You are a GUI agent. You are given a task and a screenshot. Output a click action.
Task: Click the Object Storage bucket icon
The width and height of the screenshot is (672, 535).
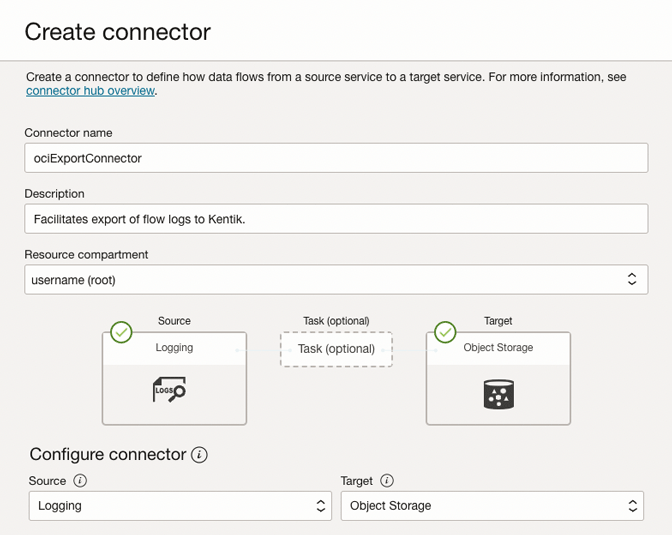tap(498, 394)
